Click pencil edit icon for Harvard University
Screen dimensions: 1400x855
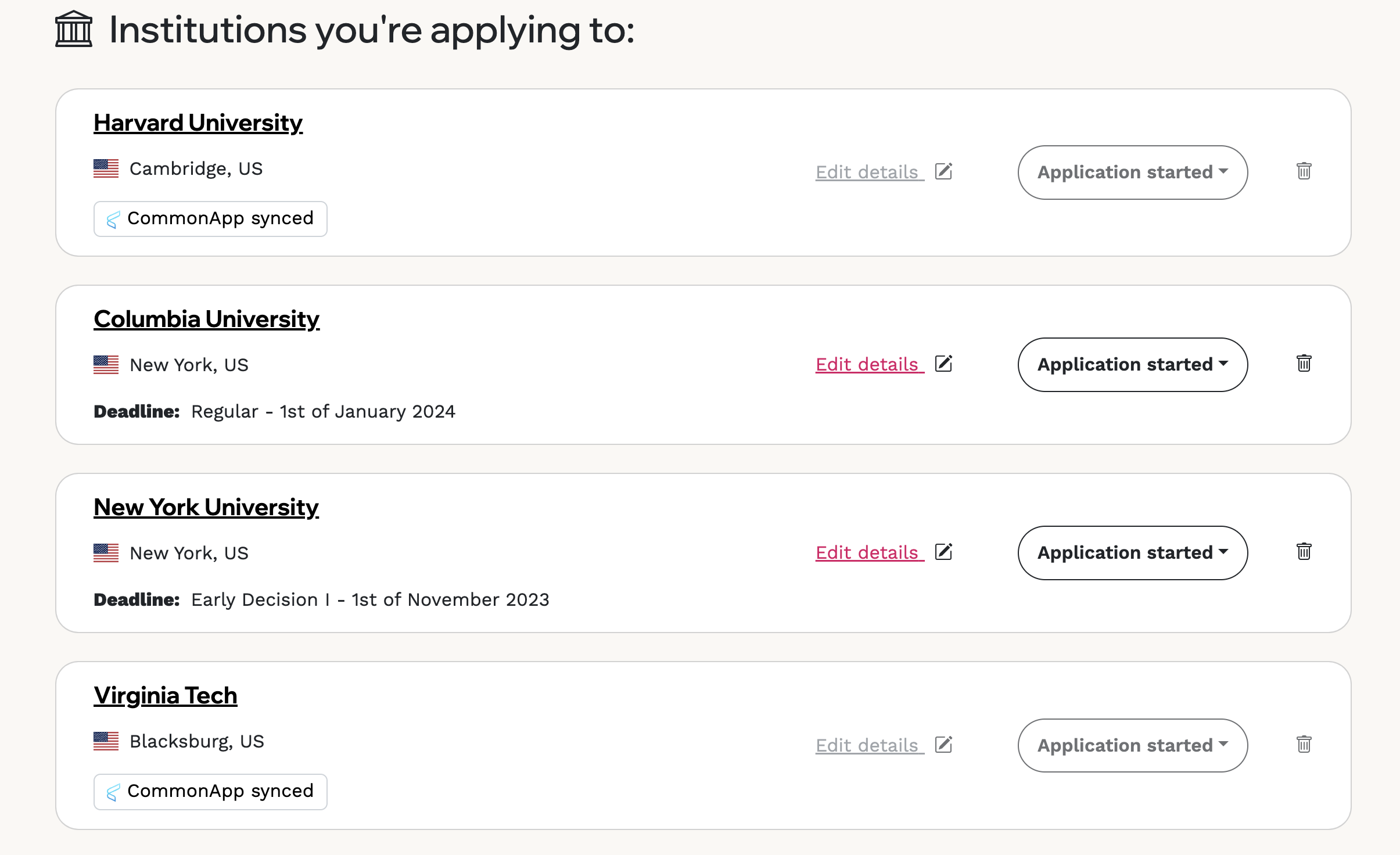point(943,171)
